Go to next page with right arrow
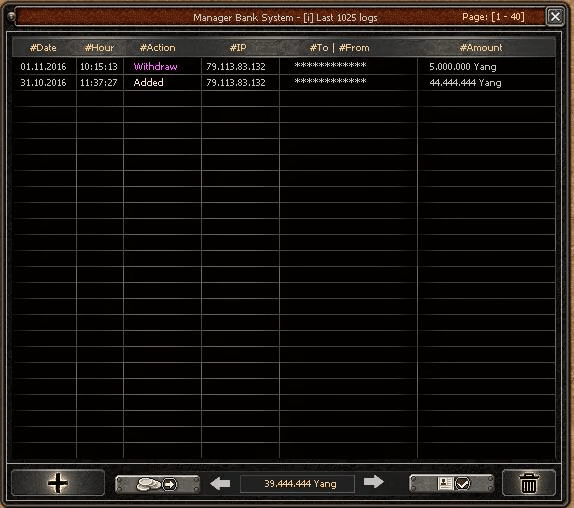This screenshot has width=574, height=508. tap(374, 482)
